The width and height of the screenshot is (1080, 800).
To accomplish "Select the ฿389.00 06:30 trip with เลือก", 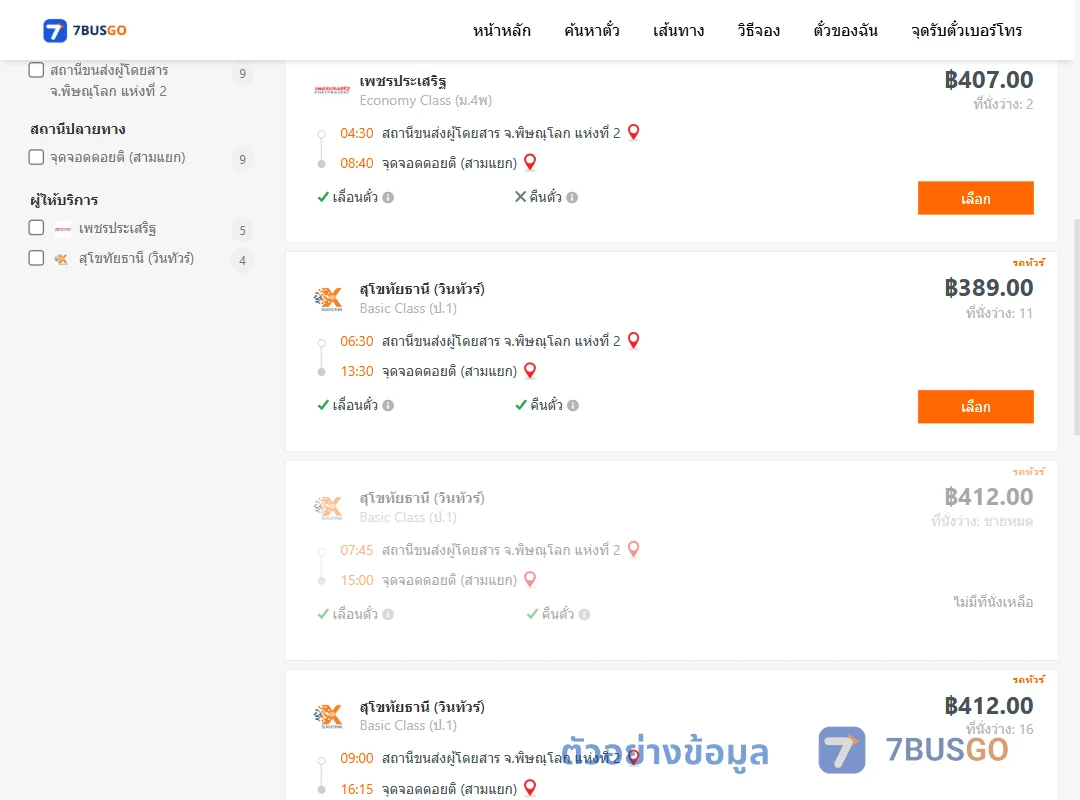I will coord(975,407).
